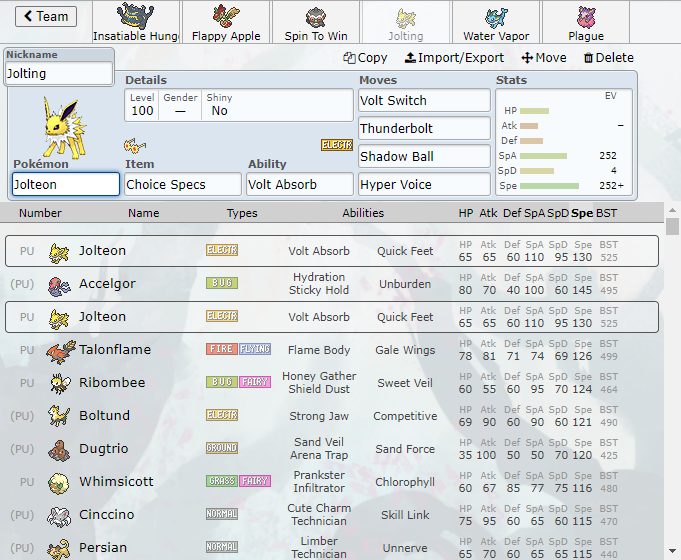The image size is (681, 560).
Task: Switch to the Flappy Apple tab
Action: click(226, 22)
